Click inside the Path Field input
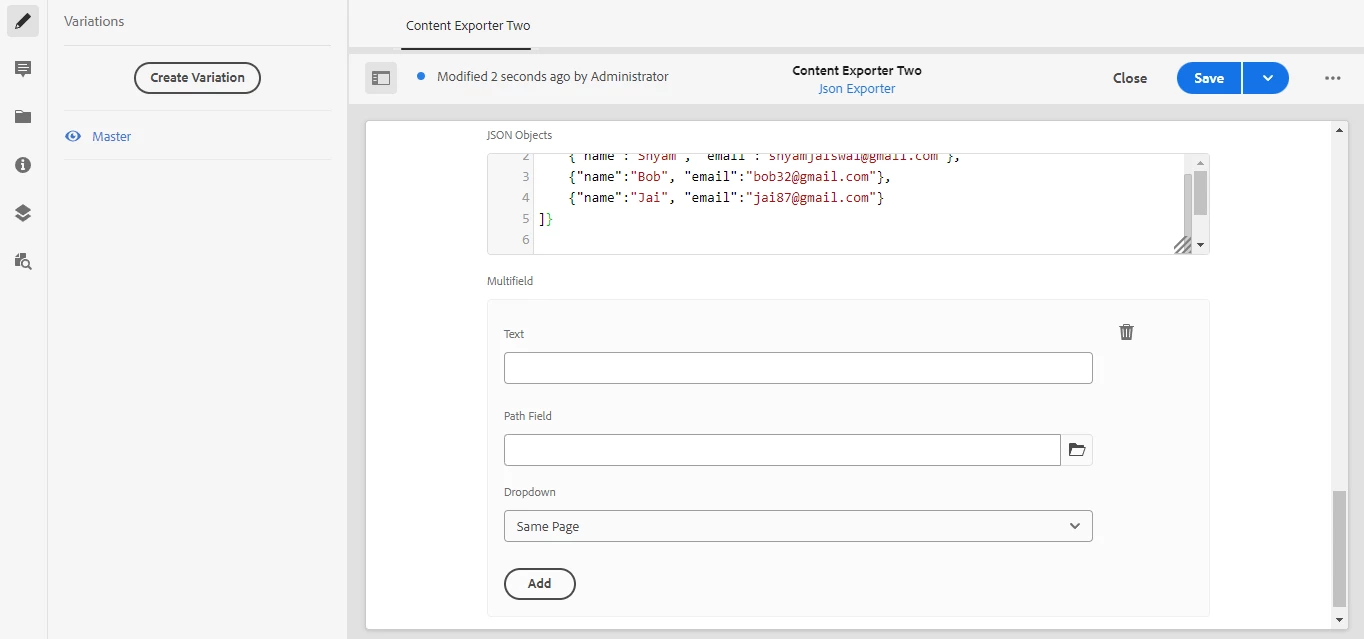This screenshot has height=639, width=1364. click(782, 450)
